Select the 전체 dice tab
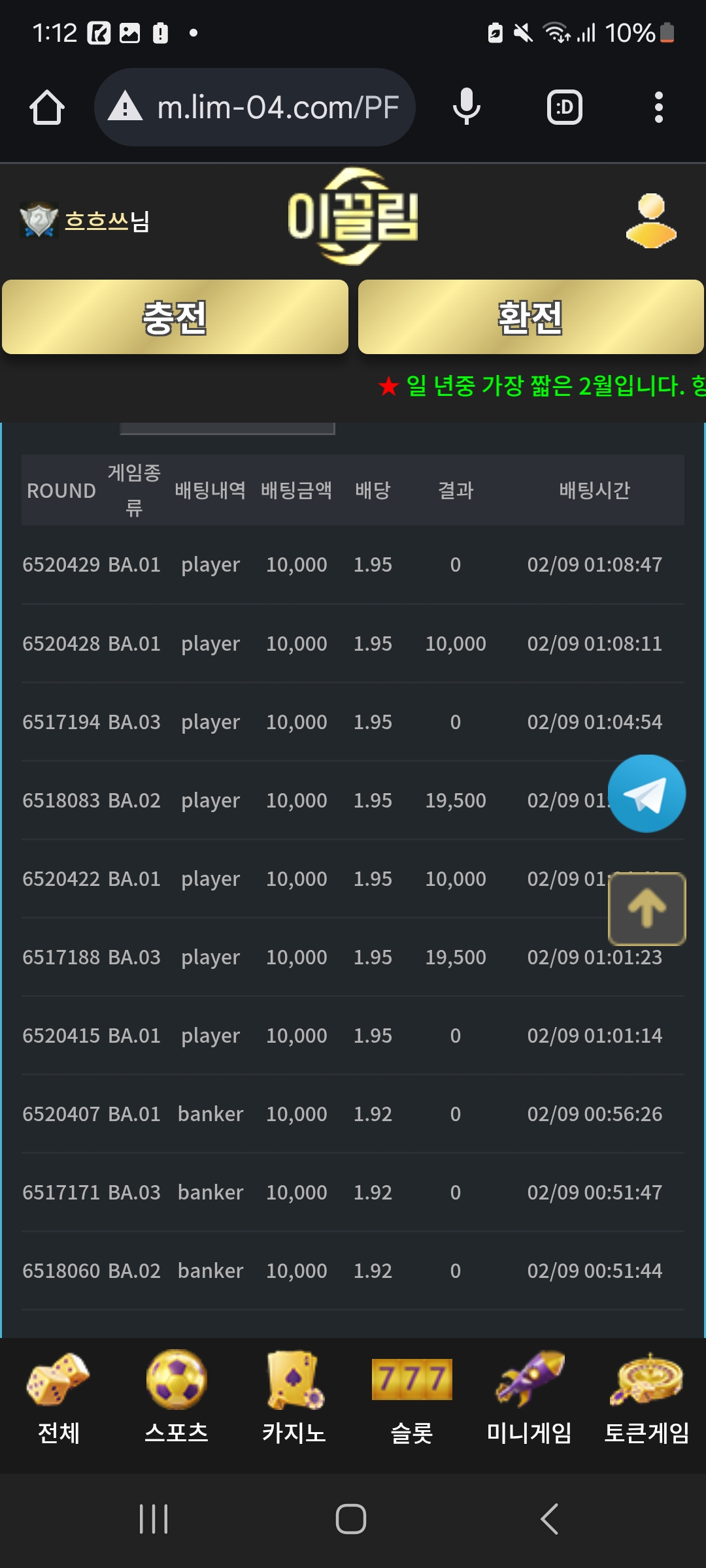 coord(59,1397)
